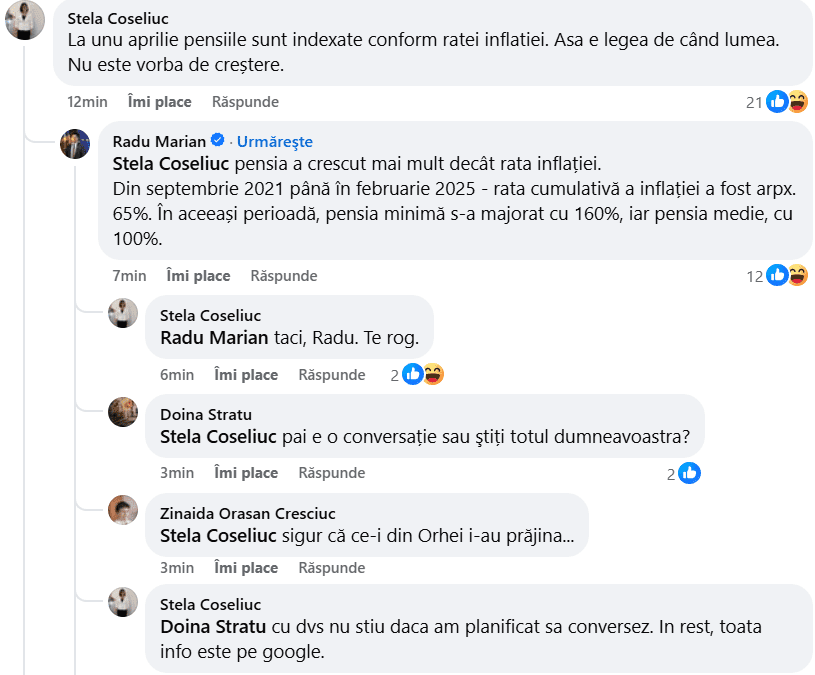Click the like reaction icon on Stela Coseliuc's top comment

tap(777, 102)
